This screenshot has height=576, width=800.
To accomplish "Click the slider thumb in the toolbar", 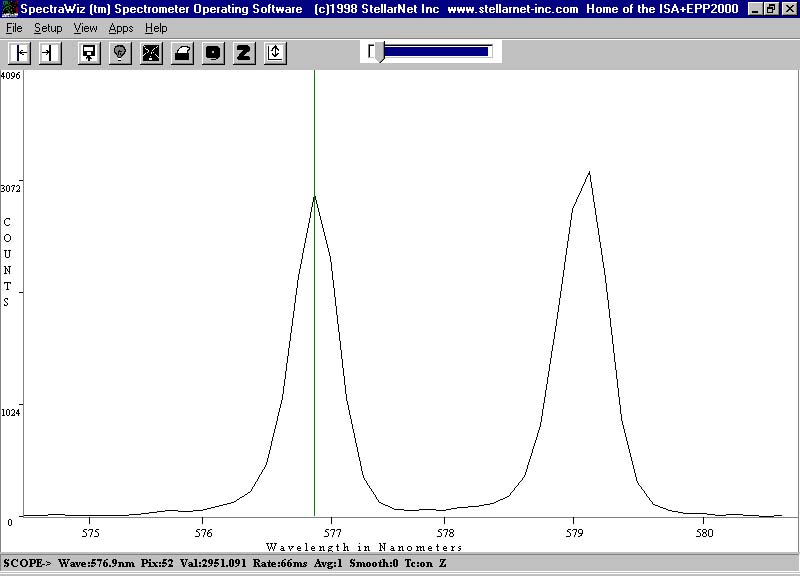I will [379, 53].
